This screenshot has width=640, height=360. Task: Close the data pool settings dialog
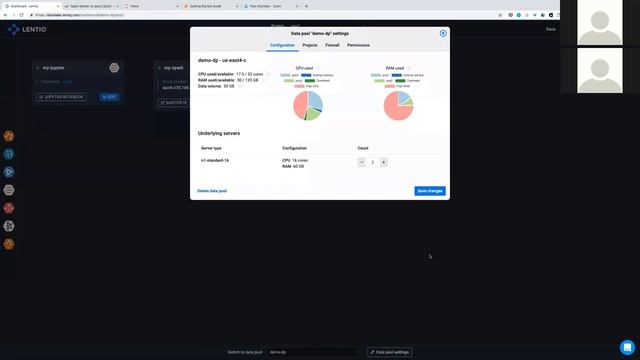(x=443, y=33)
